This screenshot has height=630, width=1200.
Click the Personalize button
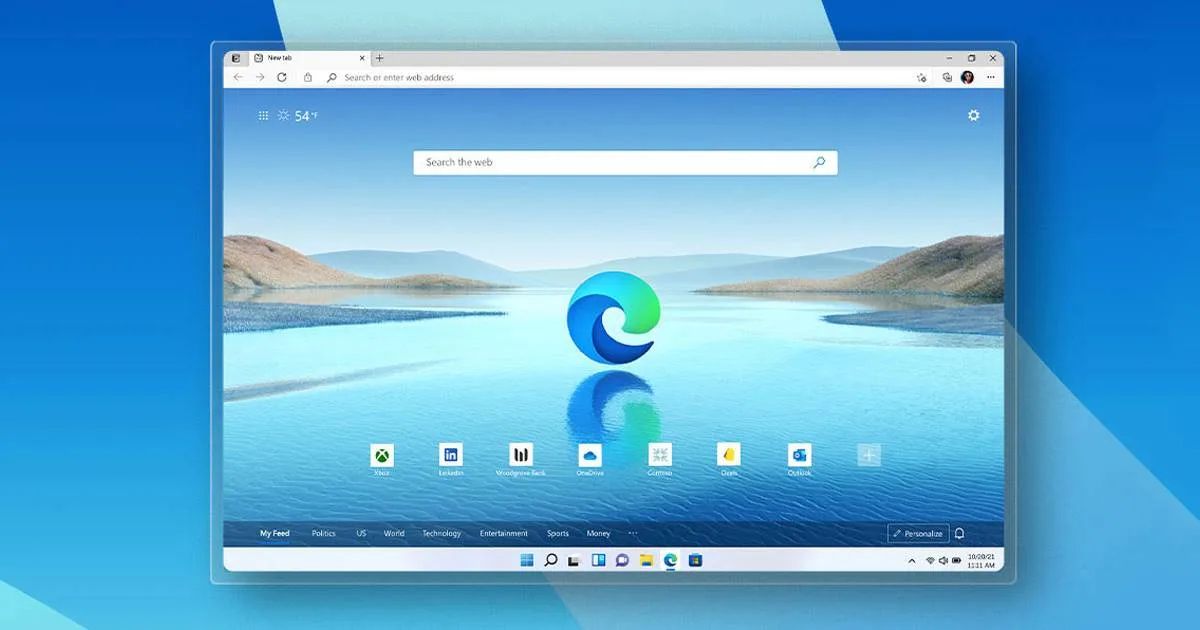(918, 534)
